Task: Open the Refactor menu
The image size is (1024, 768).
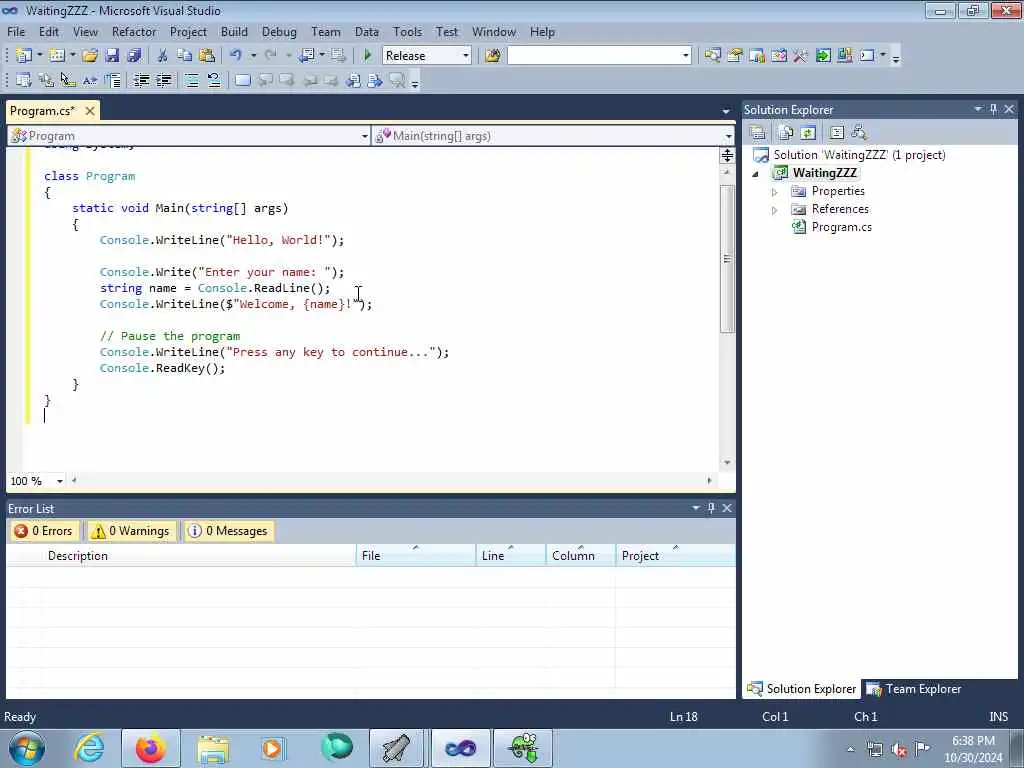Action: point(134,31)
